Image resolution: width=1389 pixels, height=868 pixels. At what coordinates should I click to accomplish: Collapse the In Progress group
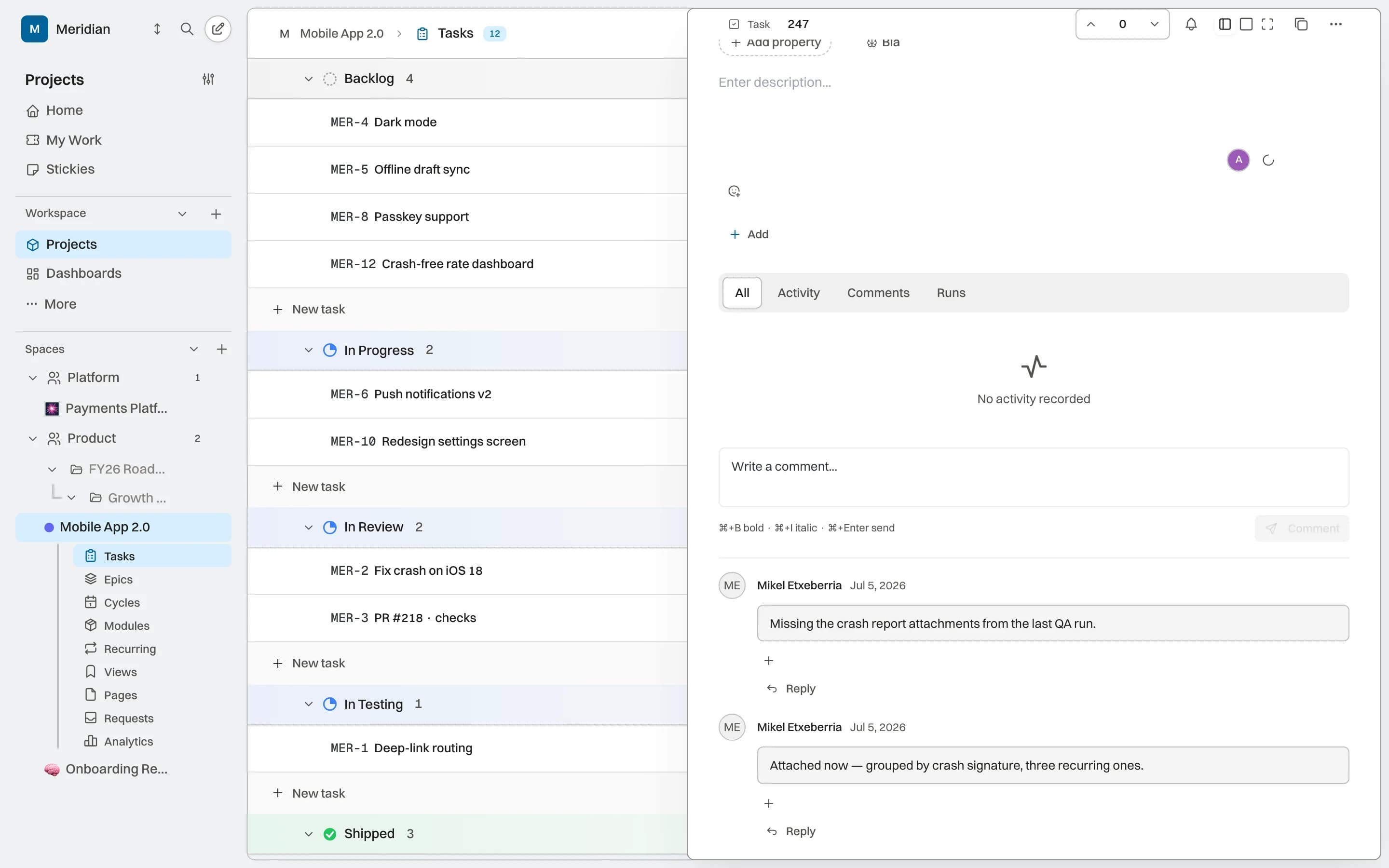(308, 350)
